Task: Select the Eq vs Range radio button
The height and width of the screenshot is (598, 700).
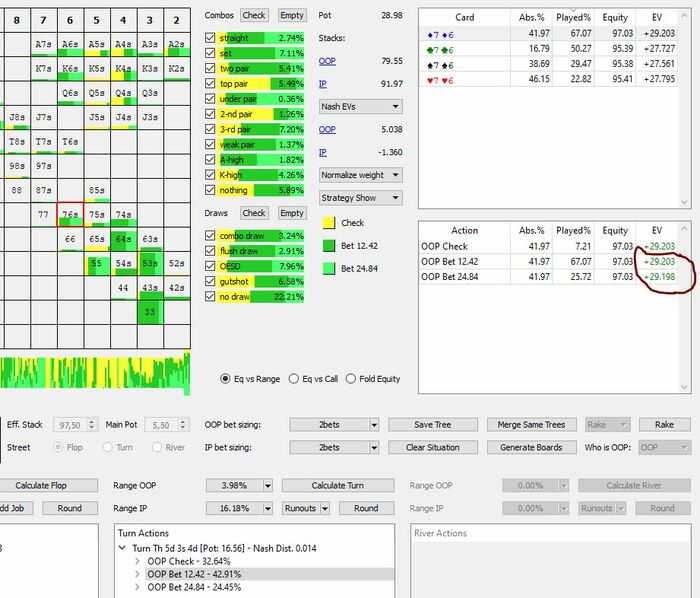Action: 225,378
